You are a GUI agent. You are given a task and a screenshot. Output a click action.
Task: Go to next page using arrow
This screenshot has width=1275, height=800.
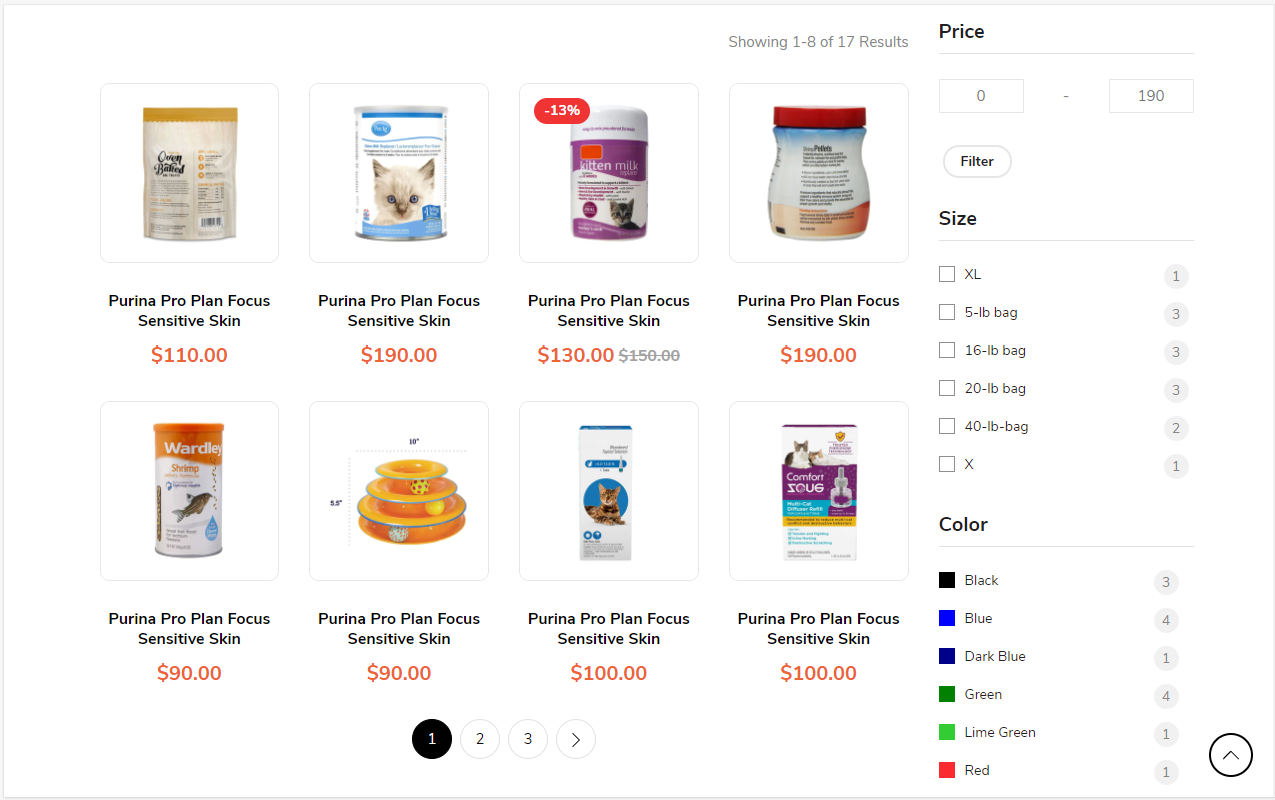tap(576, 739)
